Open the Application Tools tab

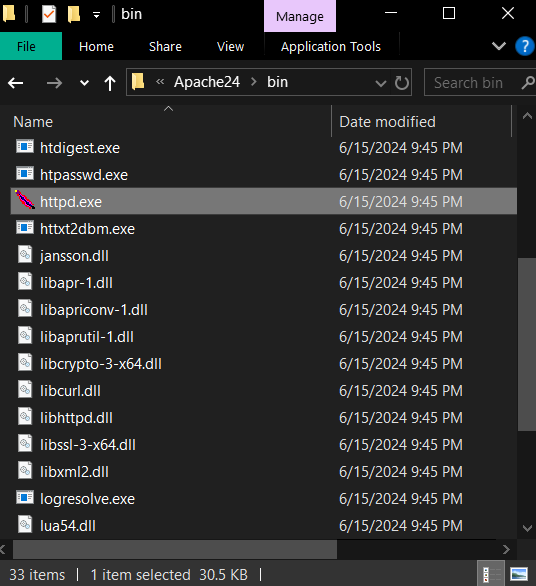[x=331, y=46]
